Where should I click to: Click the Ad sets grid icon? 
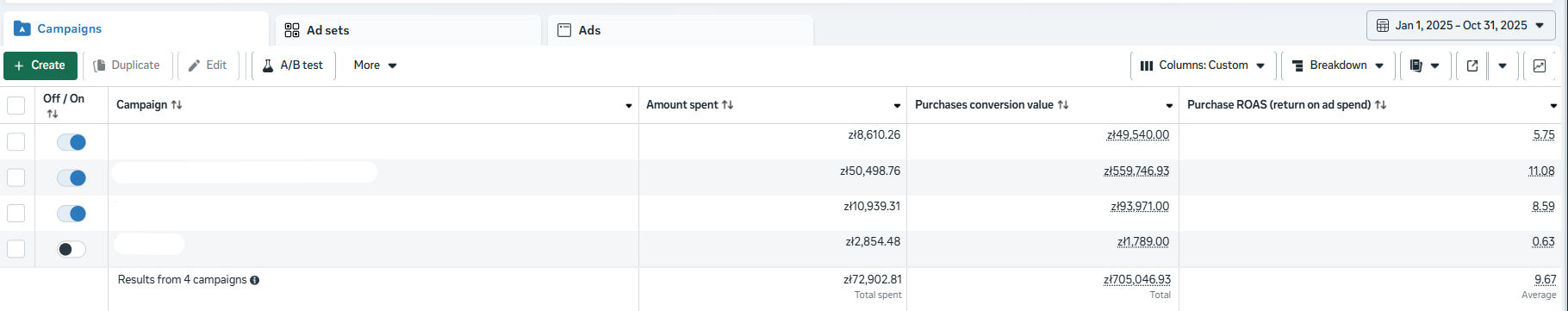[x=292, y=30]
